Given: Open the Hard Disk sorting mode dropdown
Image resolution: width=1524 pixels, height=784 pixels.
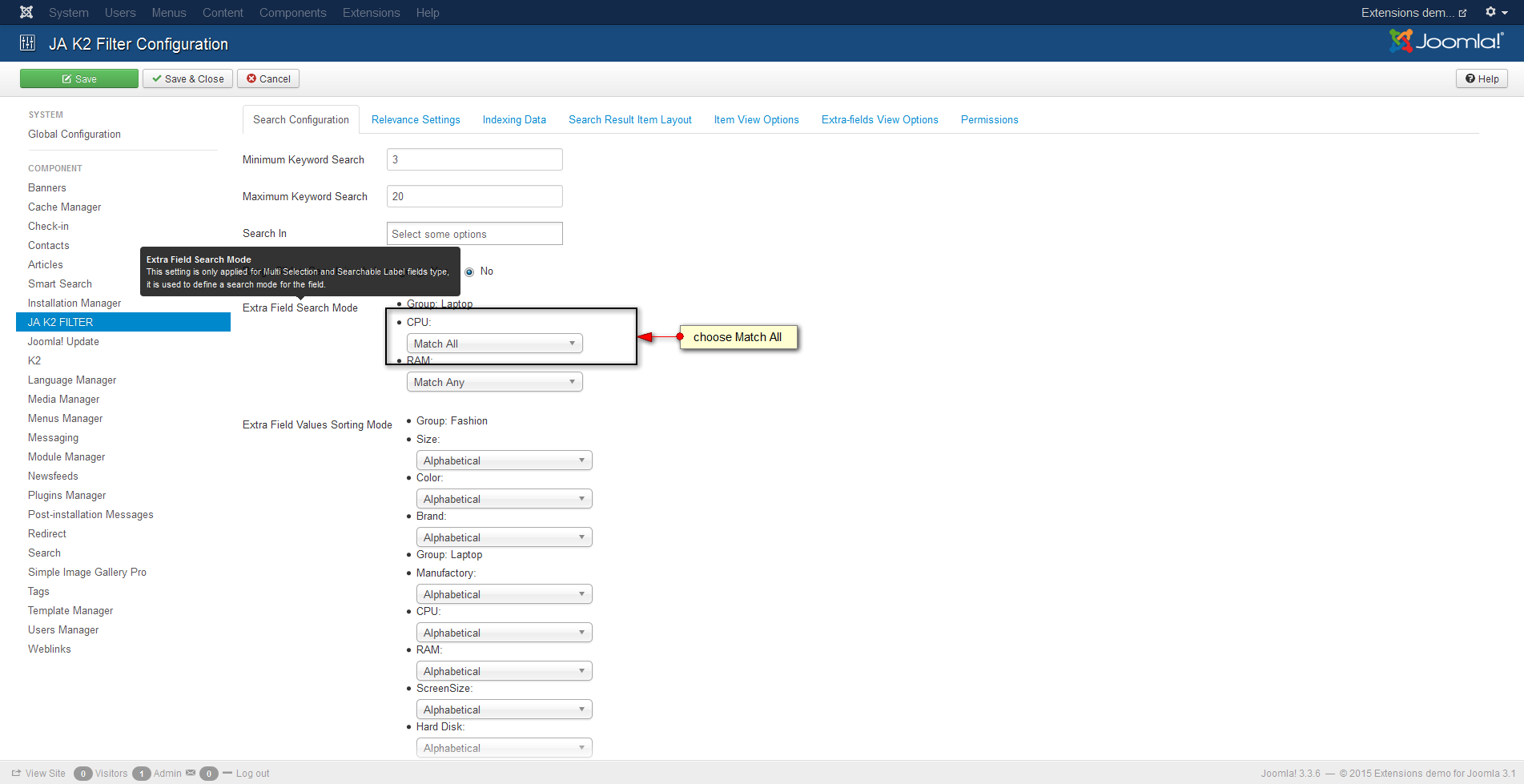Looking at the screenshot, I should click(504, 748).
